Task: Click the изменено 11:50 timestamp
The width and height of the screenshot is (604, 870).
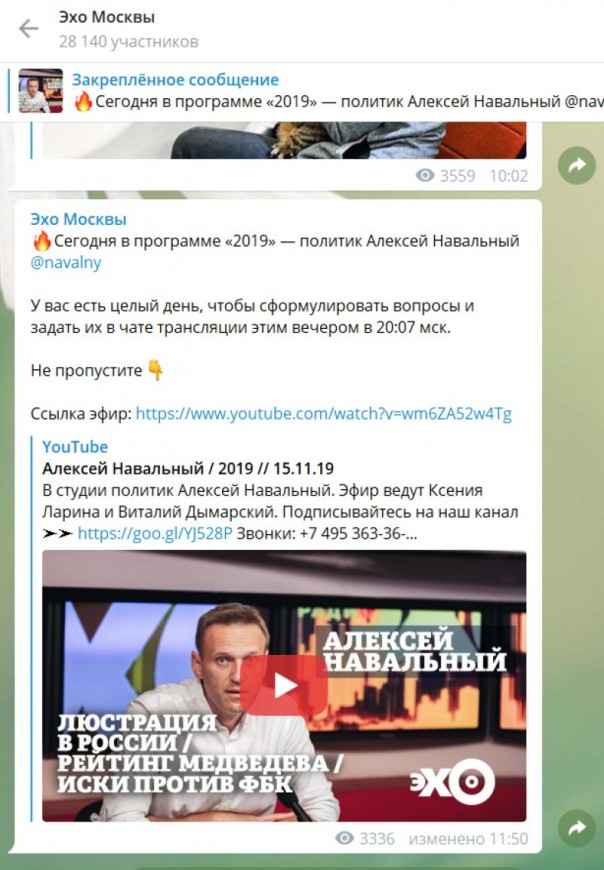Action: [x=468, y=838]
